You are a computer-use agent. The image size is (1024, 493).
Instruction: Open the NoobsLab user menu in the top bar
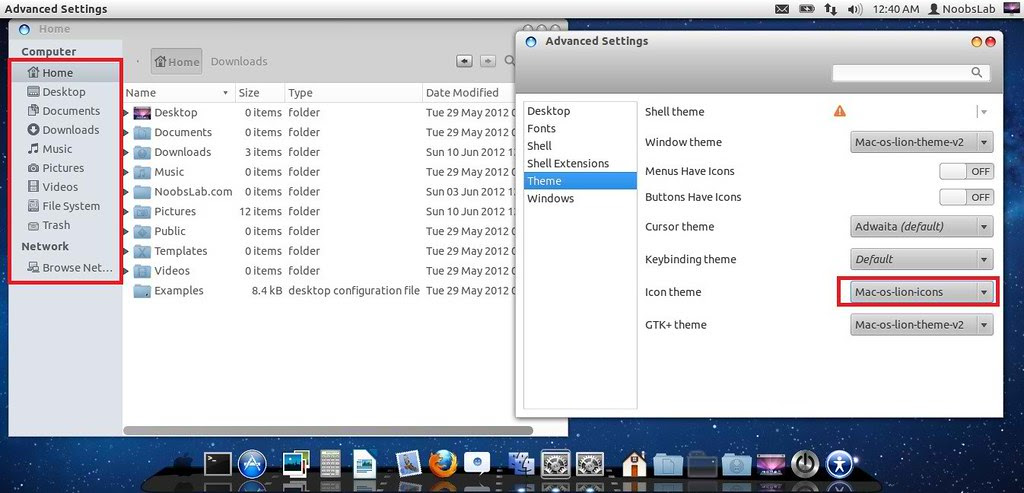coord(964,9)
